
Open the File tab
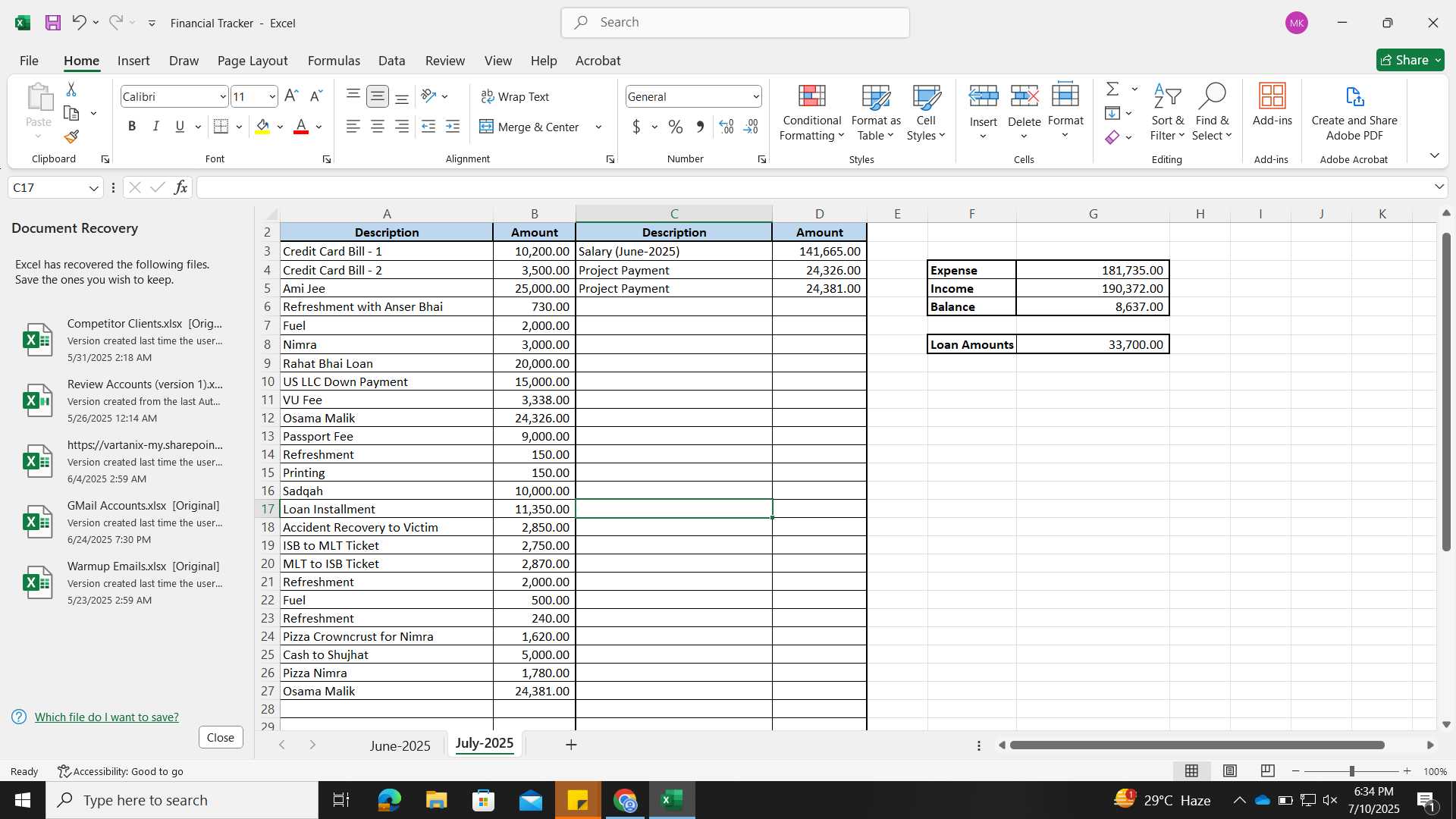click(29, 61)
